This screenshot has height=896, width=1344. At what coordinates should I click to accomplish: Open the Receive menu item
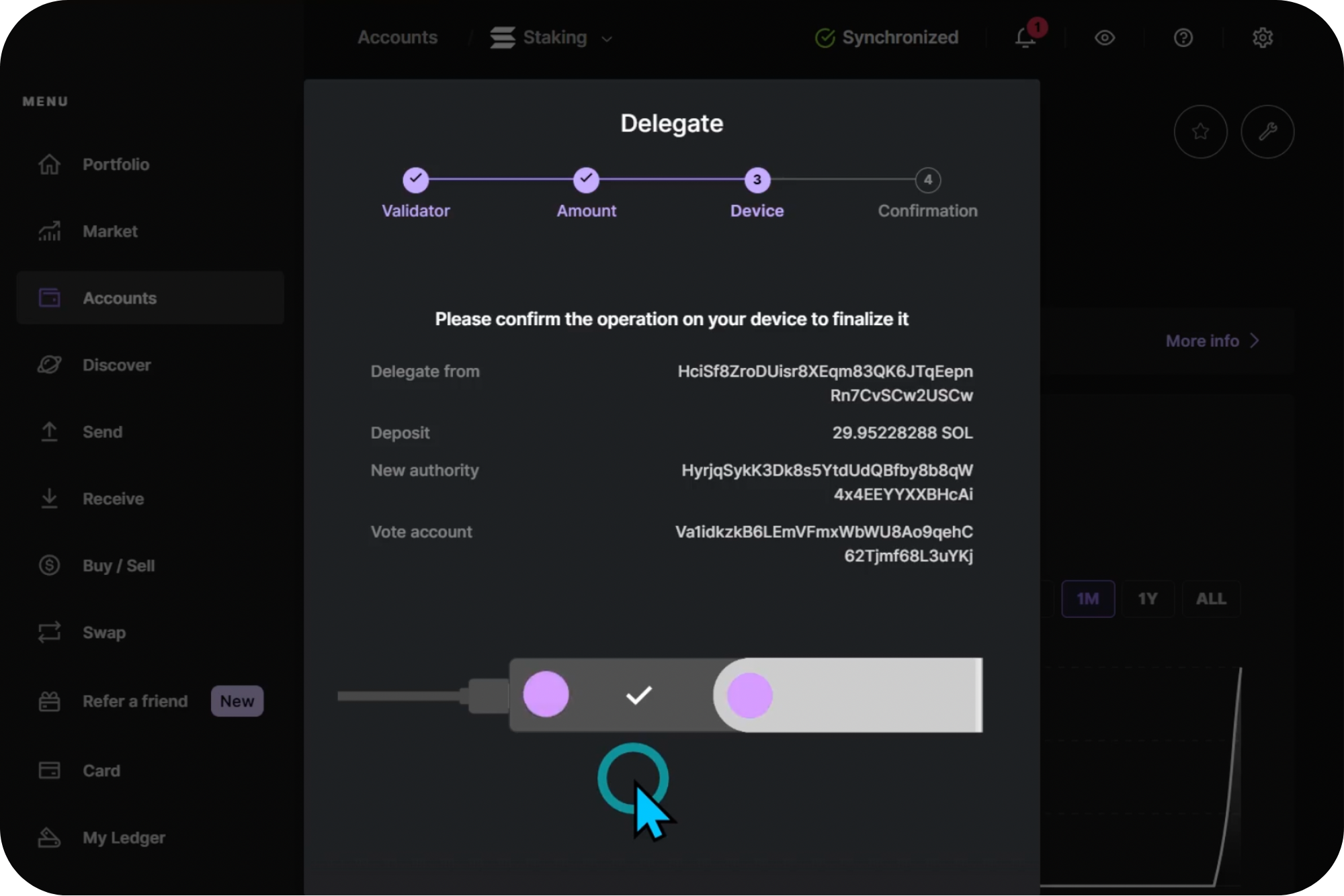point(113,499)
